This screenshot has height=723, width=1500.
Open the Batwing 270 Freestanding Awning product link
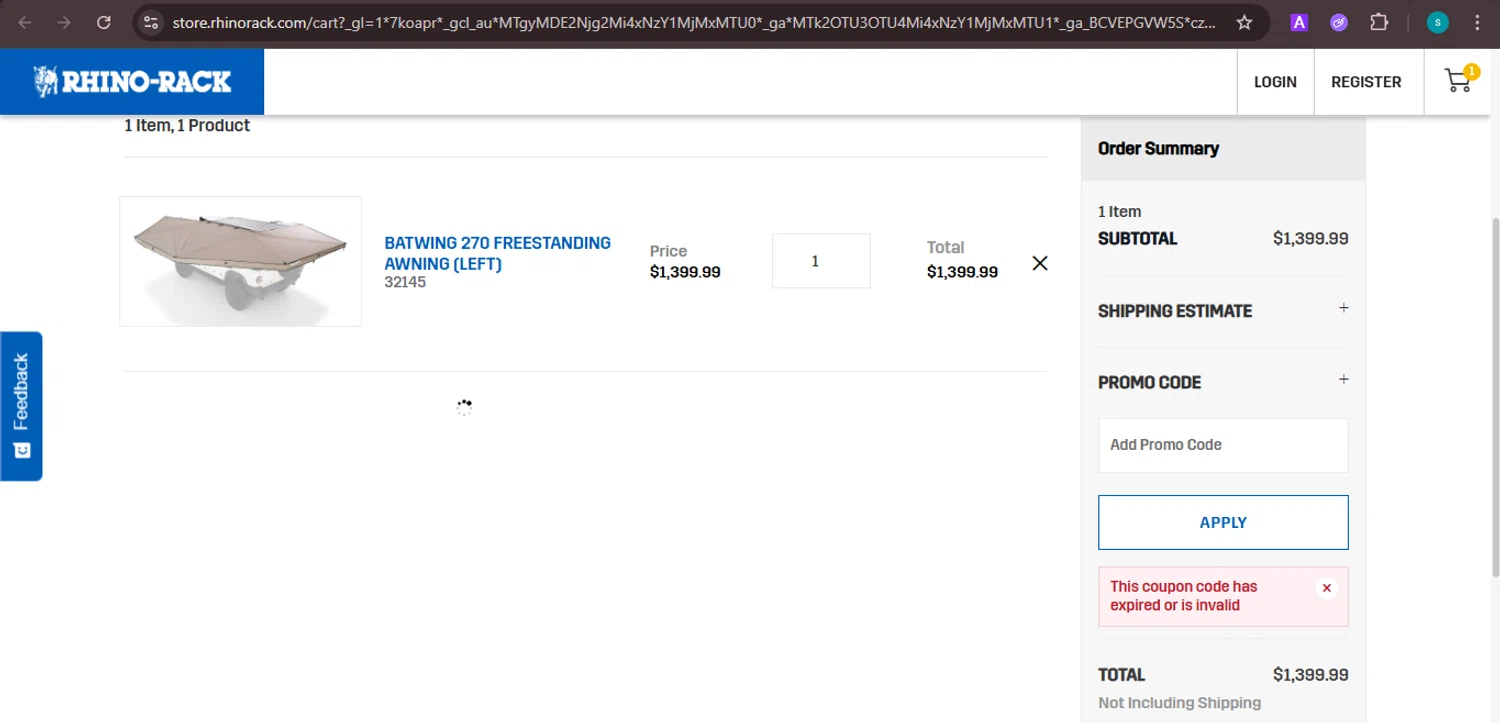[x=497, y=253]
